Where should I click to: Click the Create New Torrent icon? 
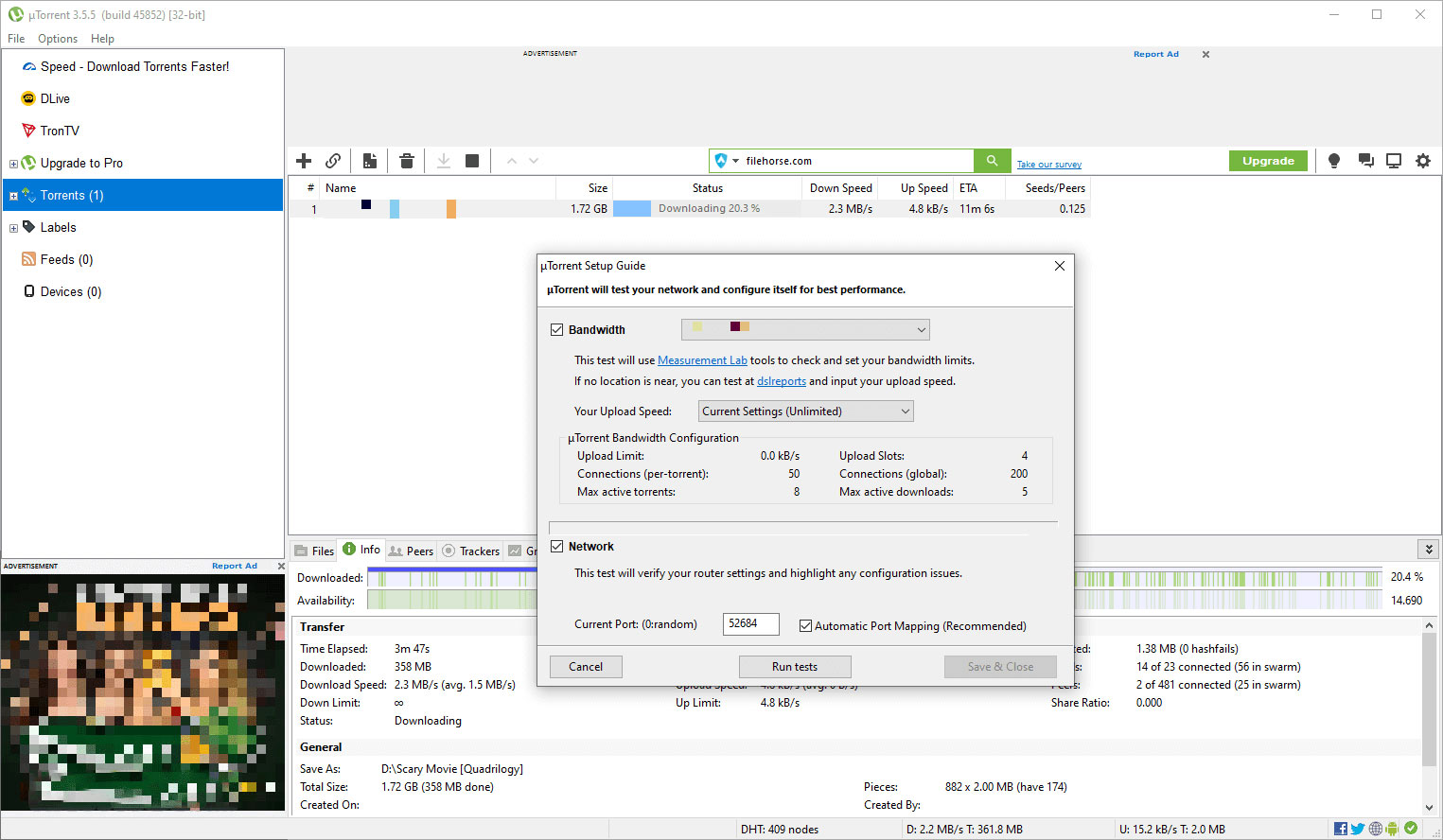(x=370, y=161)
